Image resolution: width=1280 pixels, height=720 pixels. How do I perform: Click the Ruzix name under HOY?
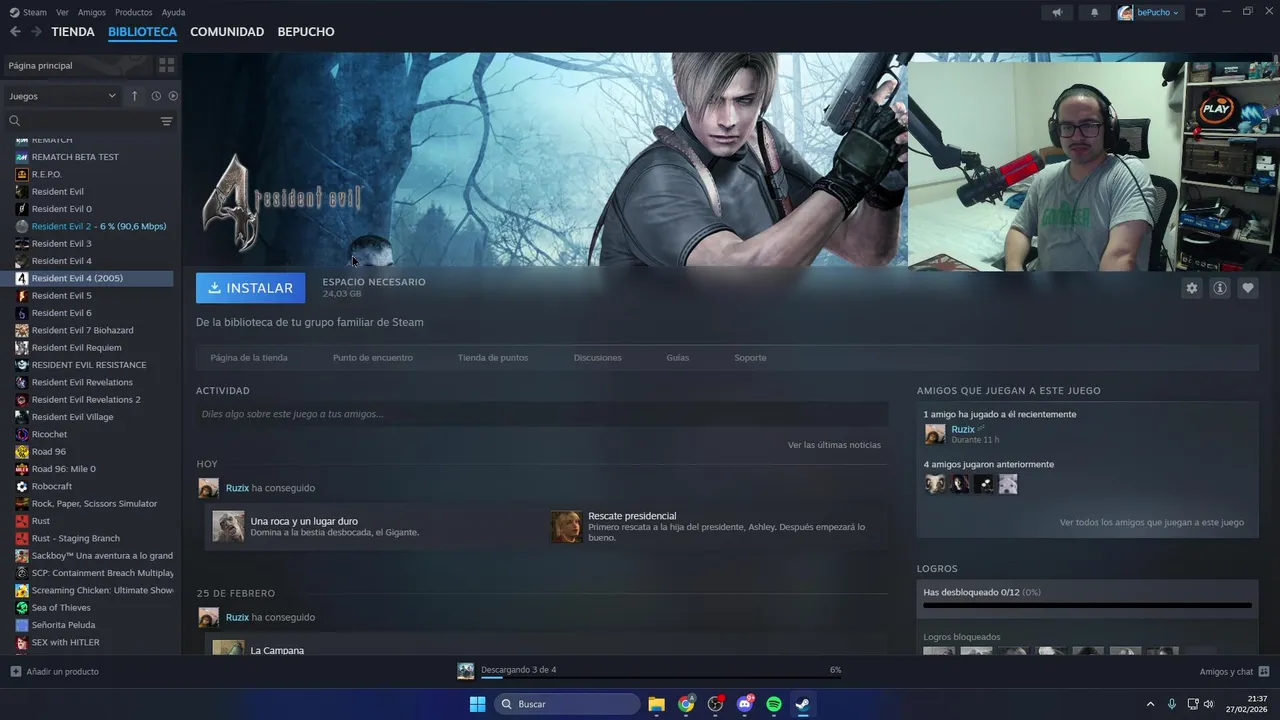click(237, 488)
